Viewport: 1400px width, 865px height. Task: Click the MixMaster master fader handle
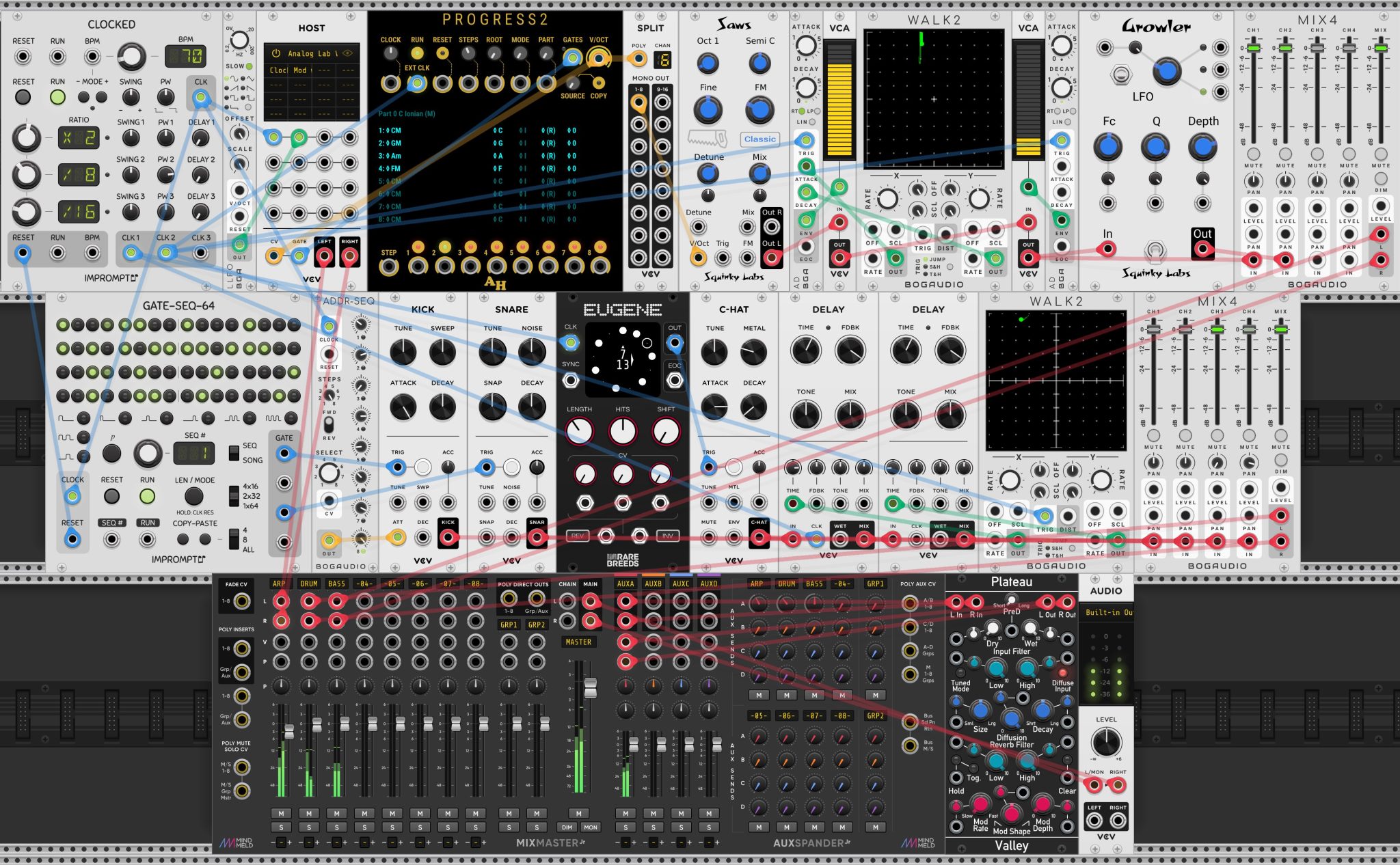tap(591, 688)
